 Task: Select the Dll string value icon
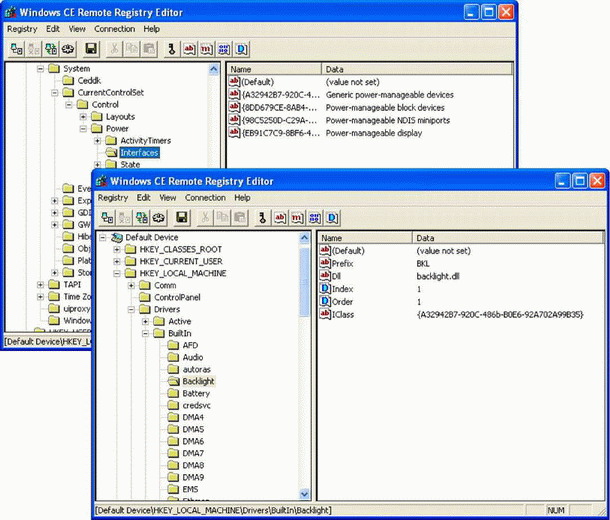[324, 275]
